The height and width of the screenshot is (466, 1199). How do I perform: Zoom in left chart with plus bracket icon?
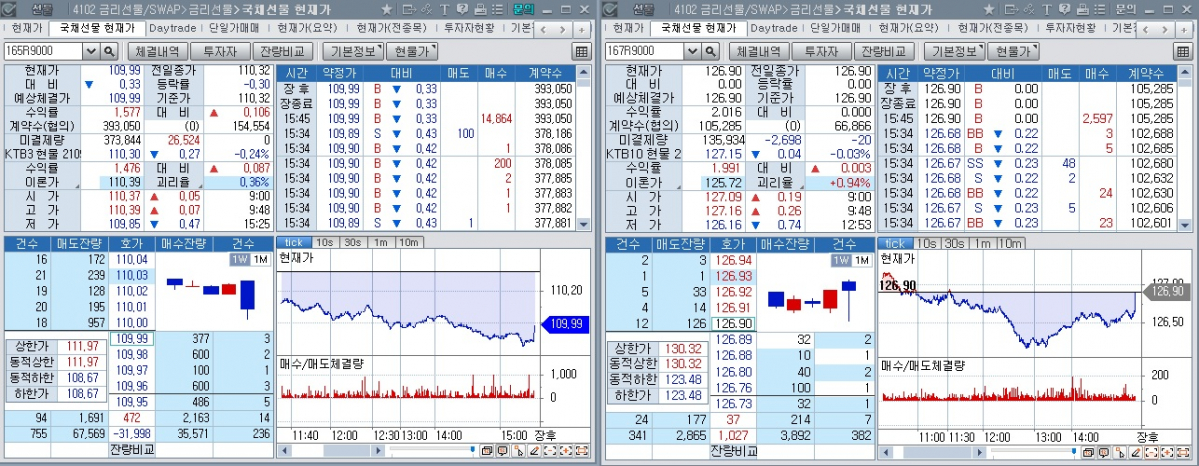coord(566,451)
